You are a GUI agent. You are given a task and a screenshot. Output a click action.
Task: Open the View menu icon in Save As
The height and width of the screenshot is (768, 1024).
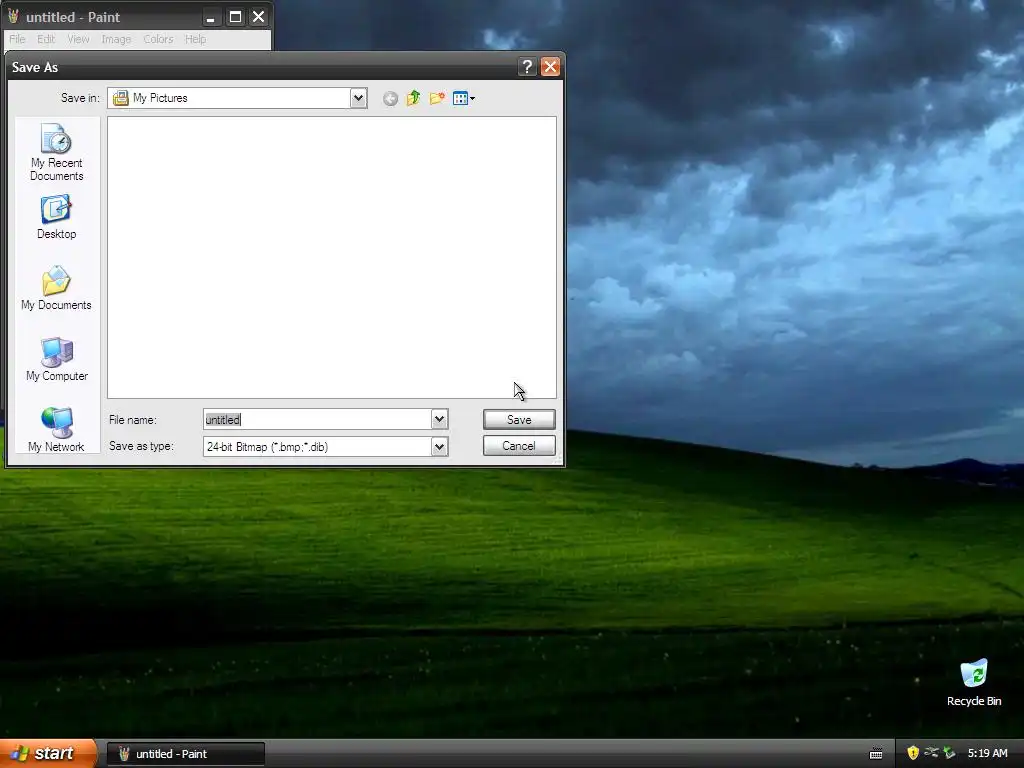tap(464, 99)
